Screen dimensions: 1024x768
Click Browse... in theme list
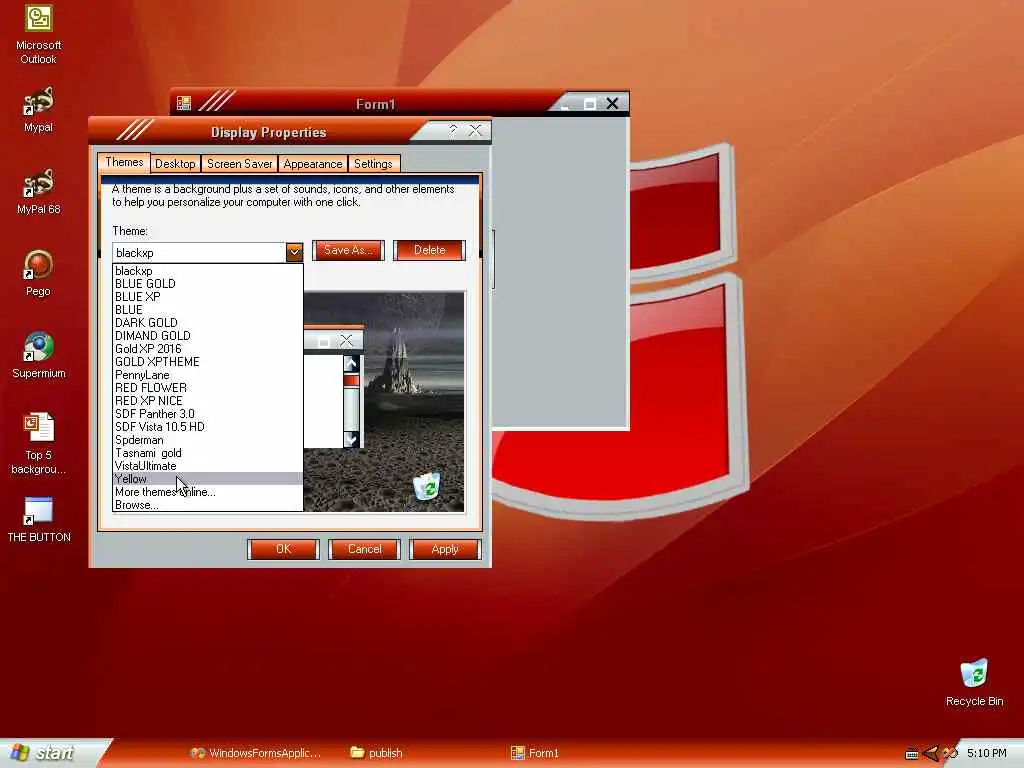(208, 505)
